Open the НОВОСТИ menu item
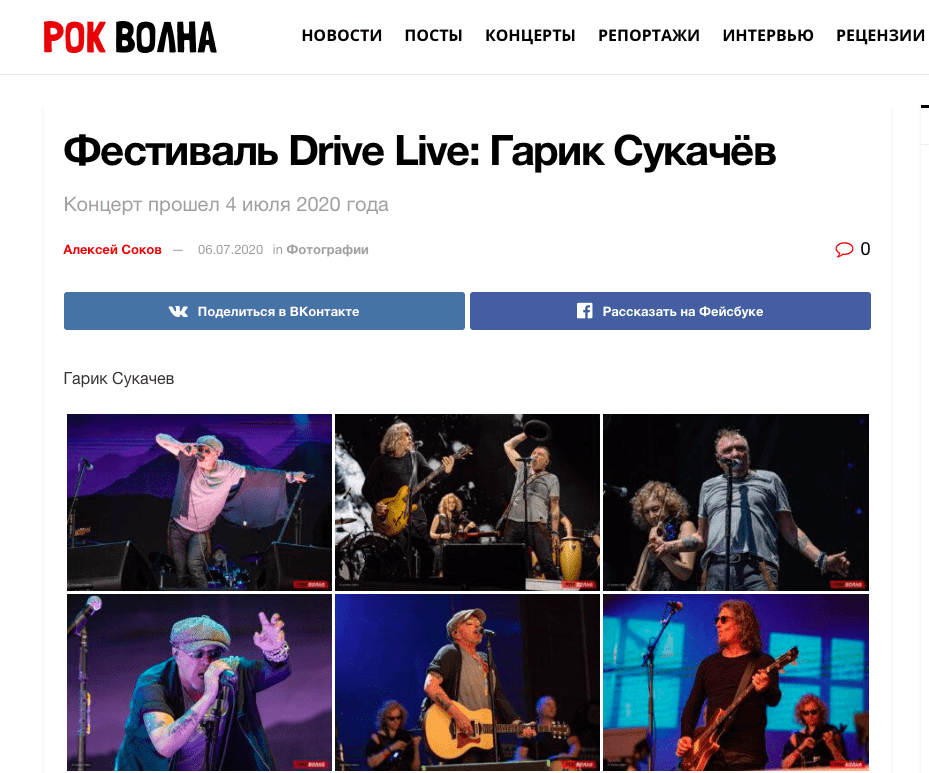This screenshot has width=929, height=773. pyautogui.click(x=342, y=36)
